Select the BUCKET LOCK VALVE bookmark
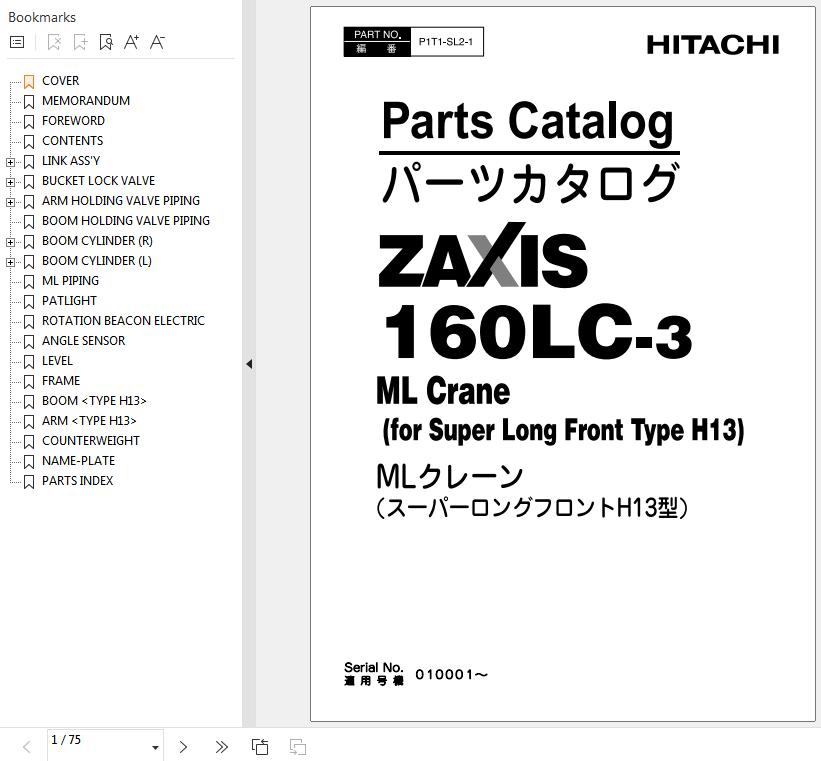The width and height of the screenshot is (821, 761). 98,181
